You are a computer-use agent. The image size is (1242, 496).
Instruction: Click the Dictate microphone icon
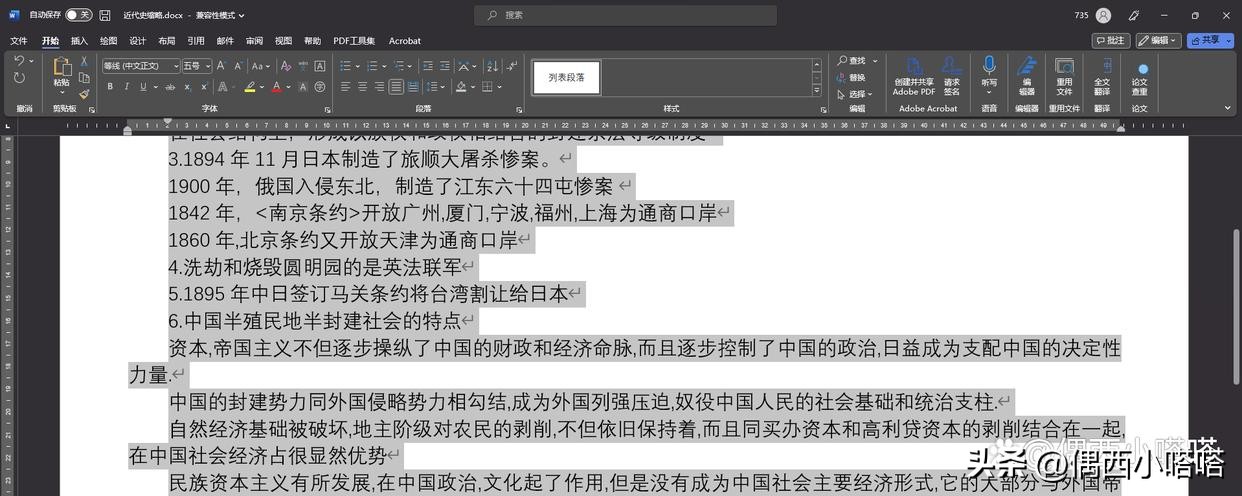[989, 67]
